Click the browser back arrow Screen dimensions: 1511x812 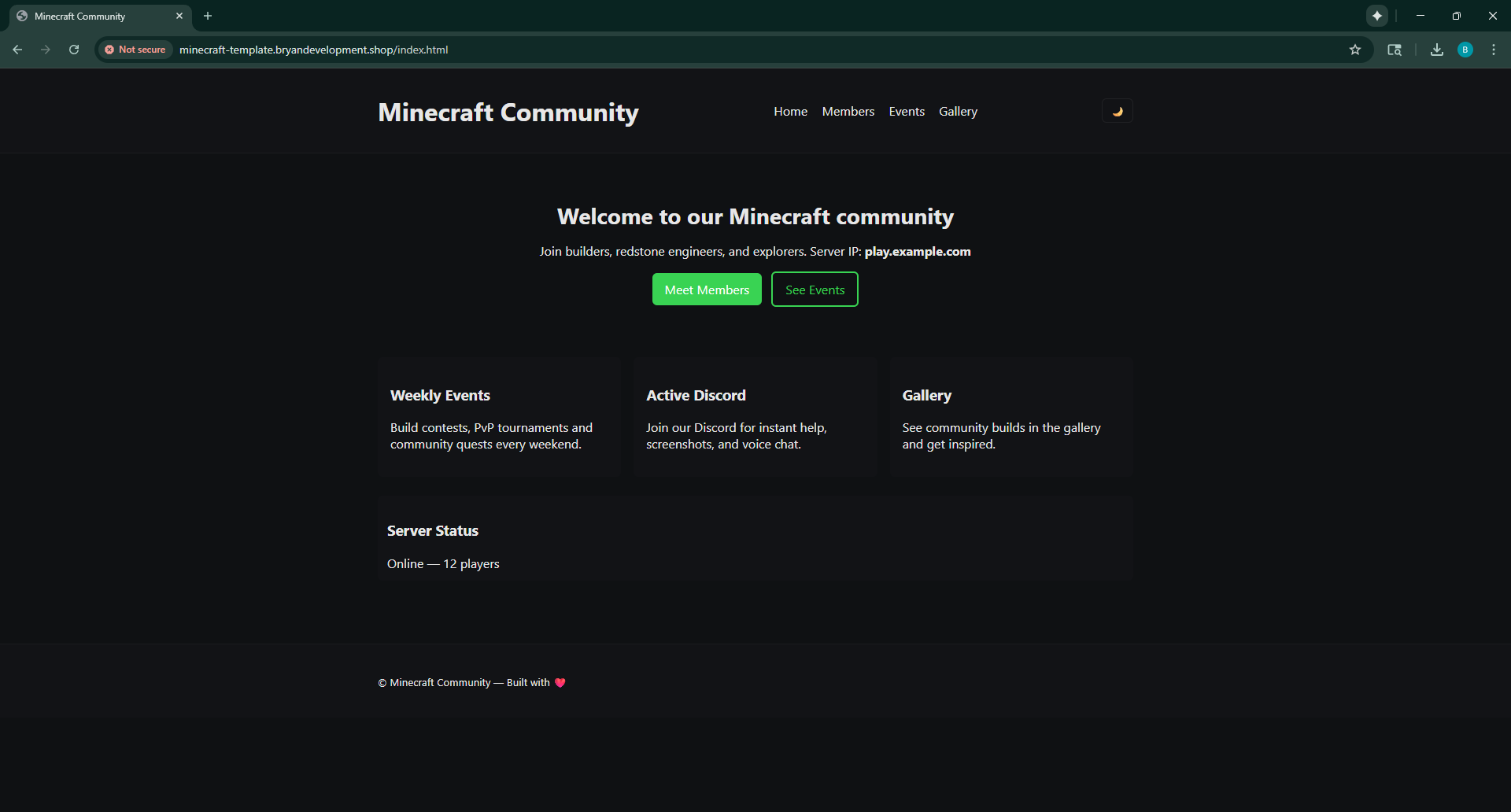click(x=17, y=50)
